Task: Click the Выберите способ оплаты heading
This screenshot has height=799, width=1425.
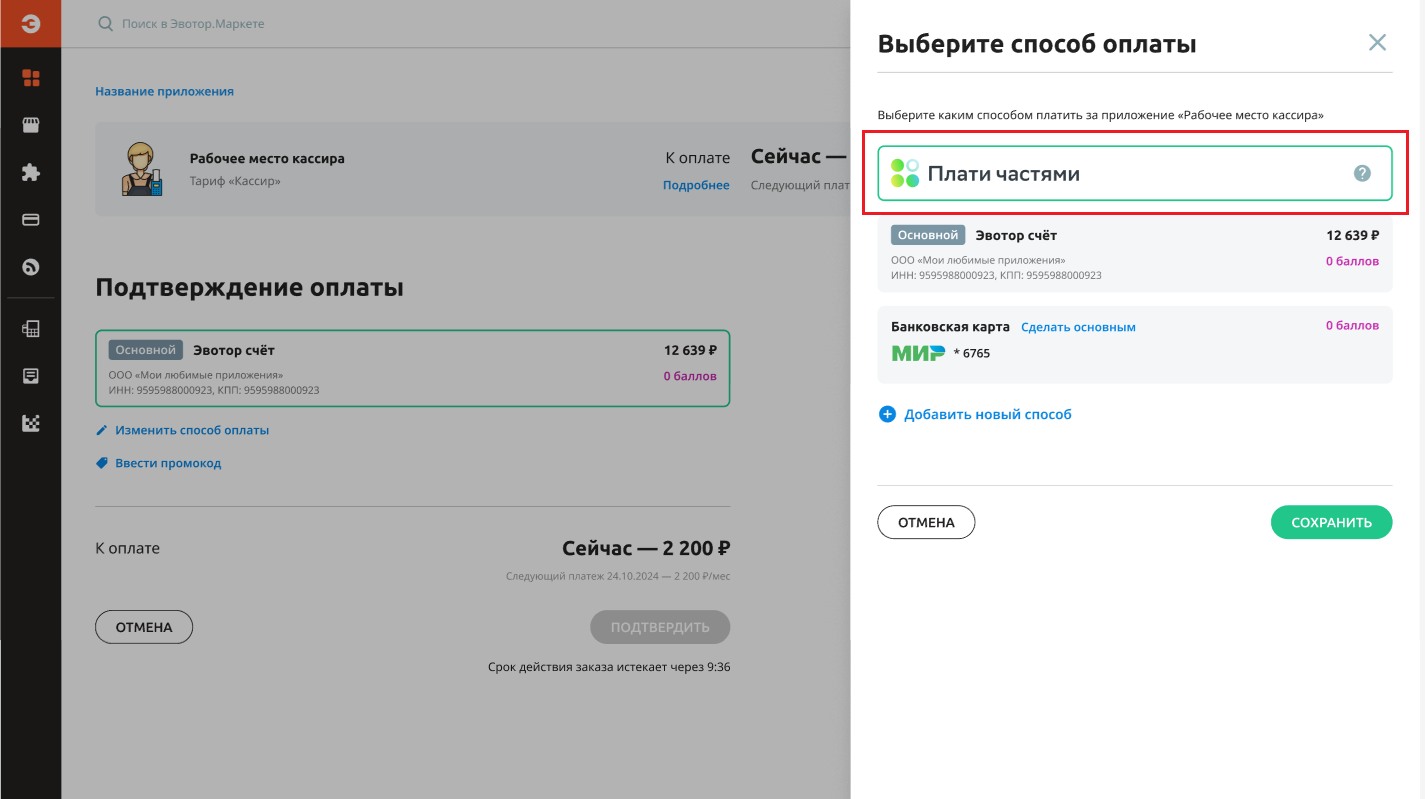Action: (x=1037, y=43)
